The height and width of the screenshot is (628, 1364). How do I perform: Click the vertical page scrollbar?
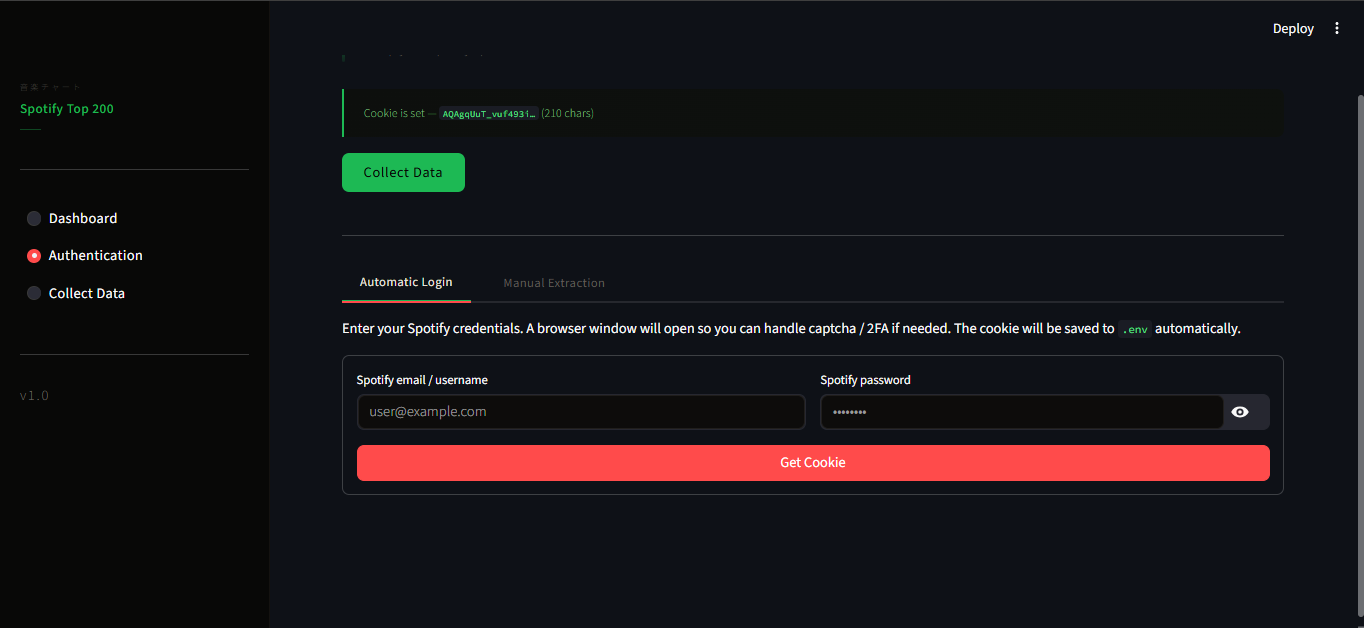[x=1359, y=300]
